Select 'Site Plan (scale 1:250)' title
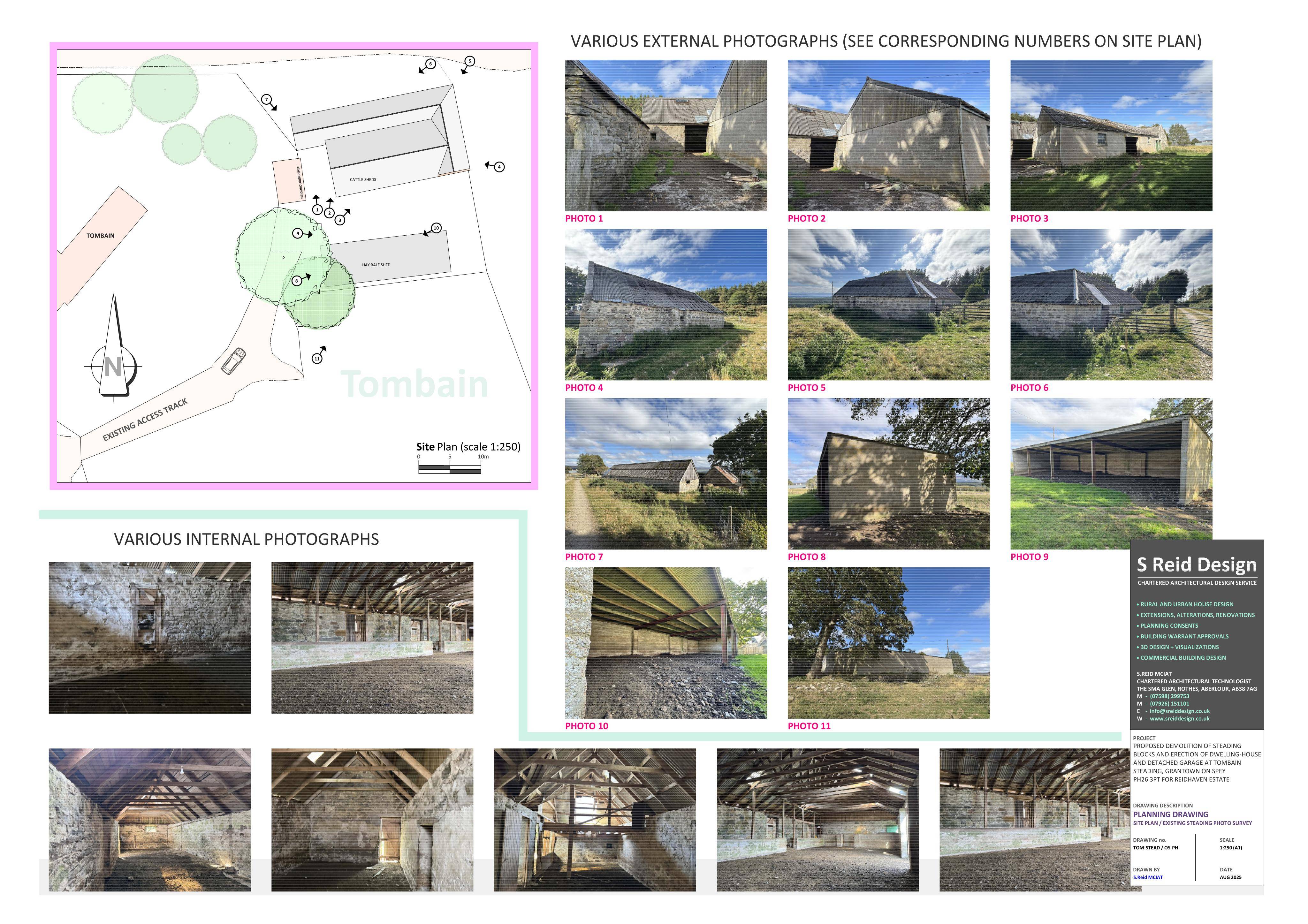The height and width of the screenshot is (924, 1308). [468, 447]
